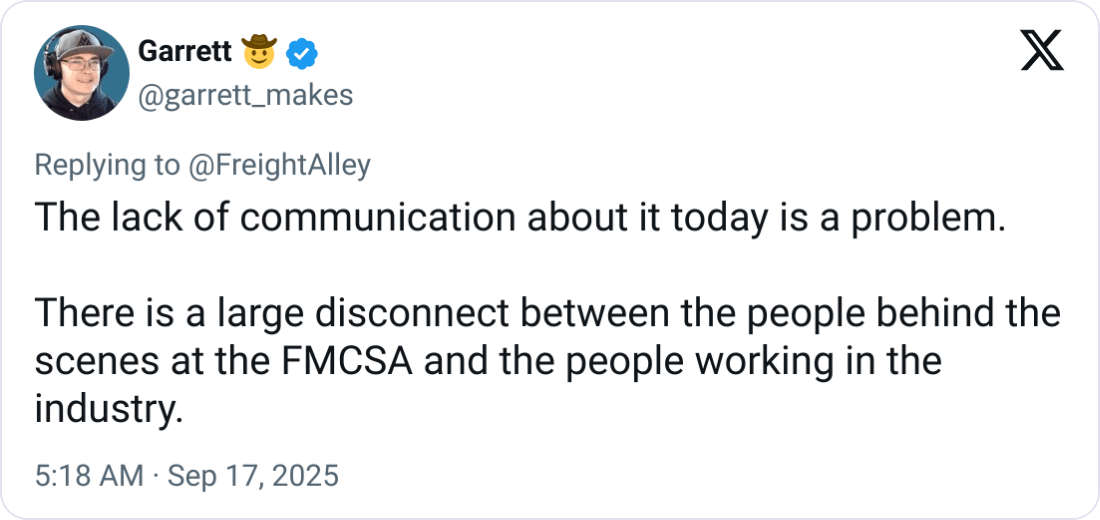Open the 5:18 AM timestamp
The image size is (1100, 520).
click(88, 475)
